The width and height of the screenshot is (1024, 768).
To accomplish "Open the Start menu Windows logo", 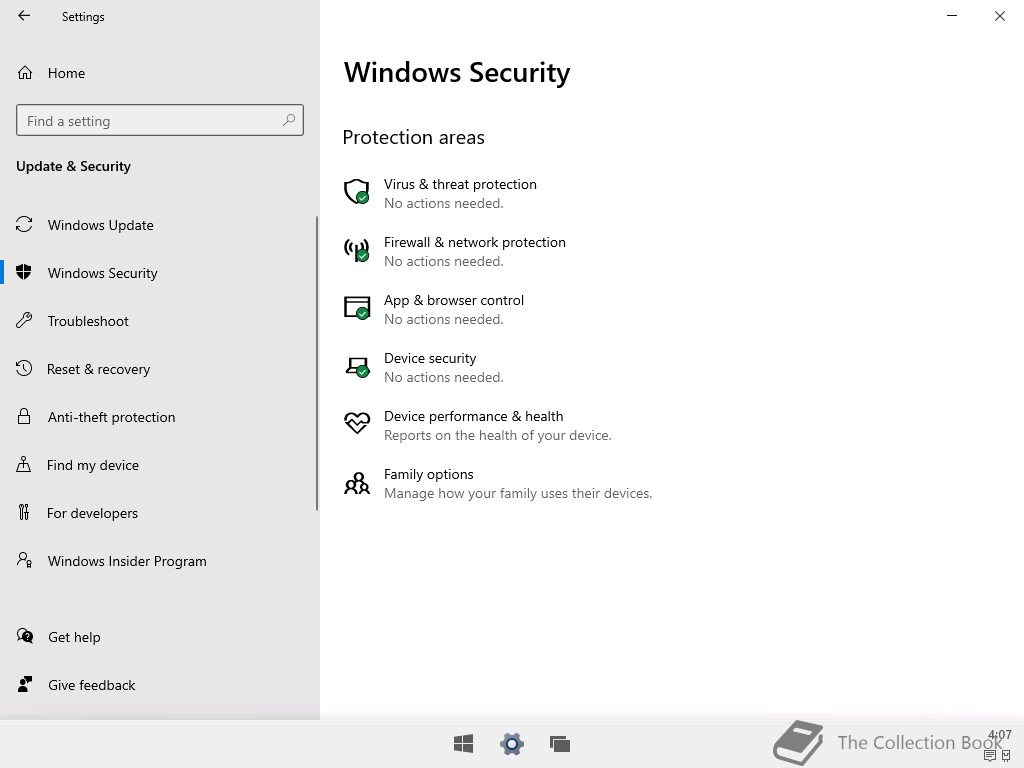I will pos(463,743).
